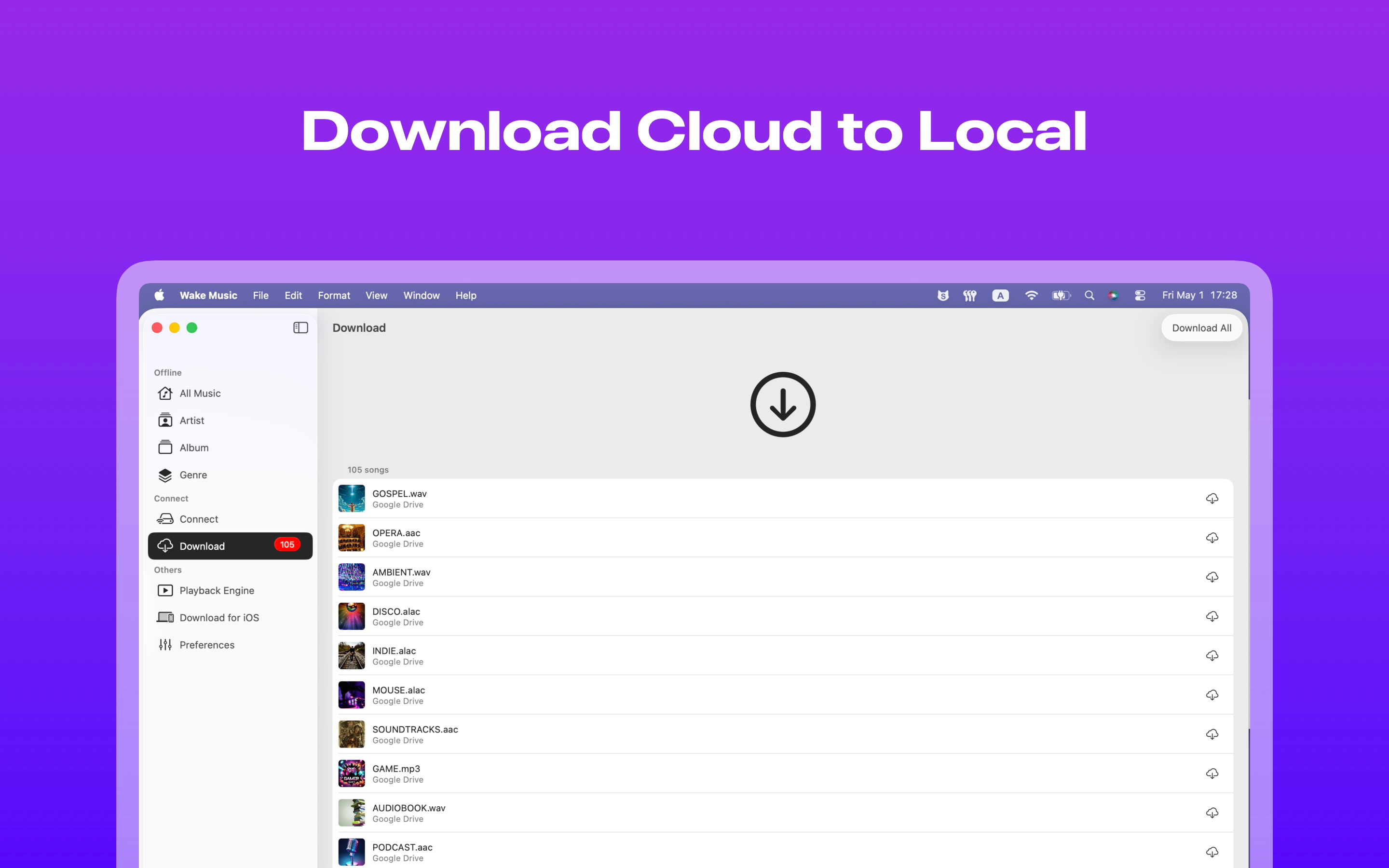Click the GAME.mp3 album thumbnail
The height and width of the screenshot is (868, 1389).
[x=351, y=774]
